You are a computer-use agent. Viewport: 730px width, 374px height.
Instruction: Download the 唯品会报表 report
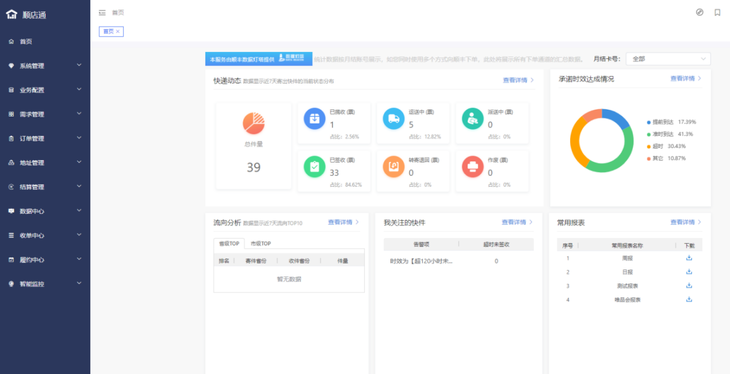(689, 299)
